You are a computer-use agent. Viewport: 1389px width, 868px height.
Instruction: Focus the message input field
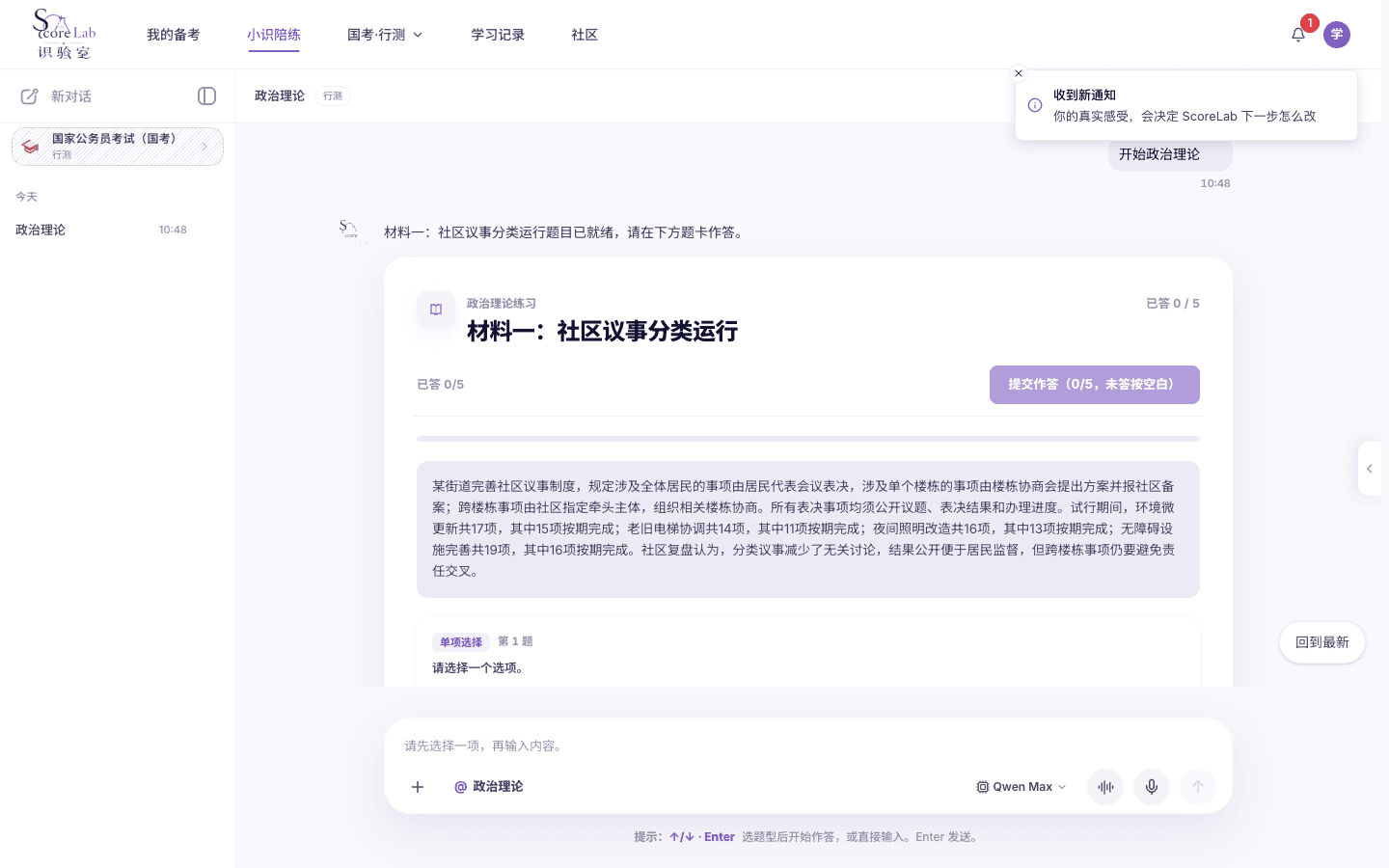pyautogui.click(x=808, y=746)
